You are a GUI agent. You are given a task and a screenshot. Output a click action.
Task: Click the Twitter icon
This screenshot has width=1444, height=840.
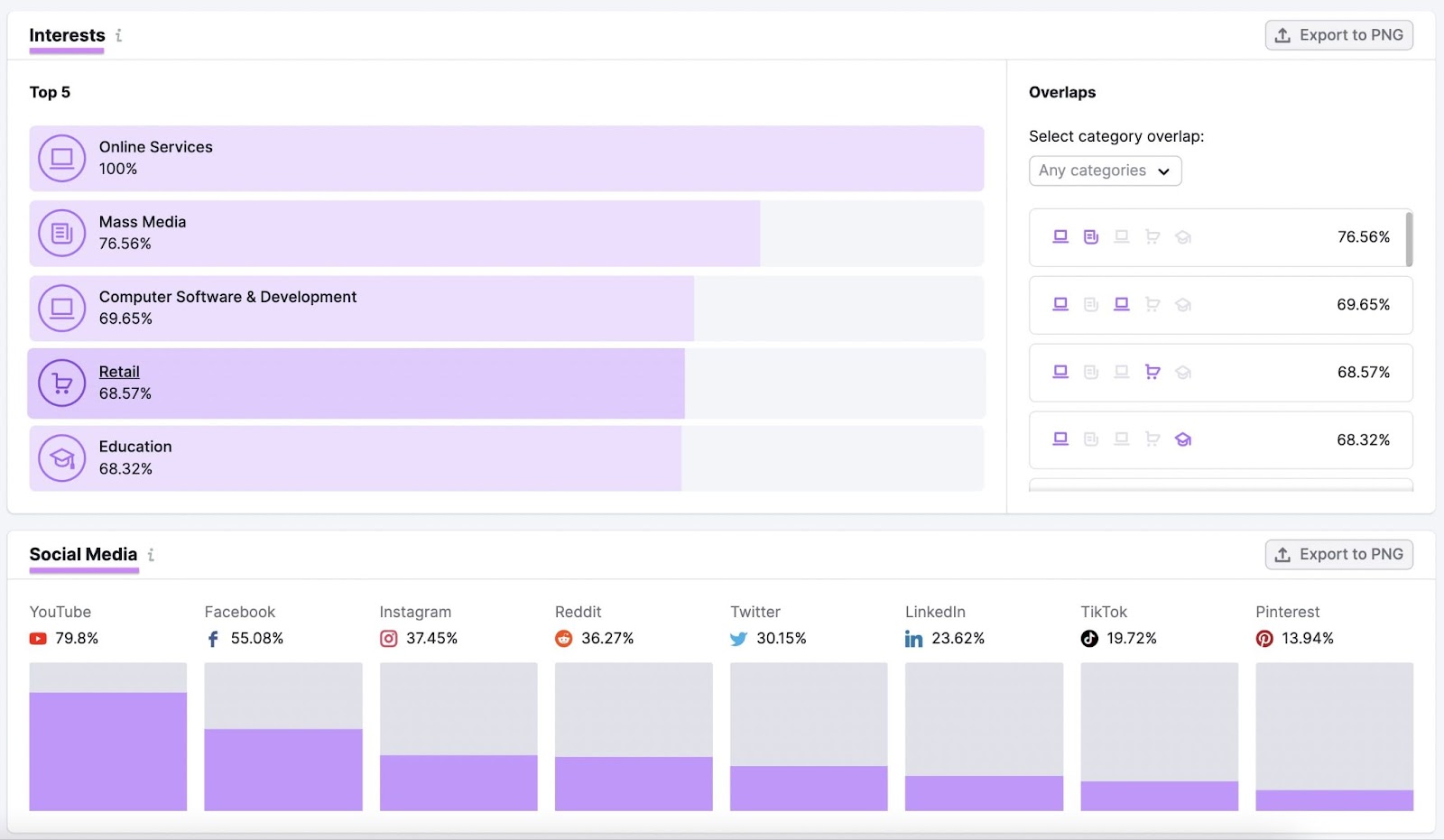pos(738,638)
